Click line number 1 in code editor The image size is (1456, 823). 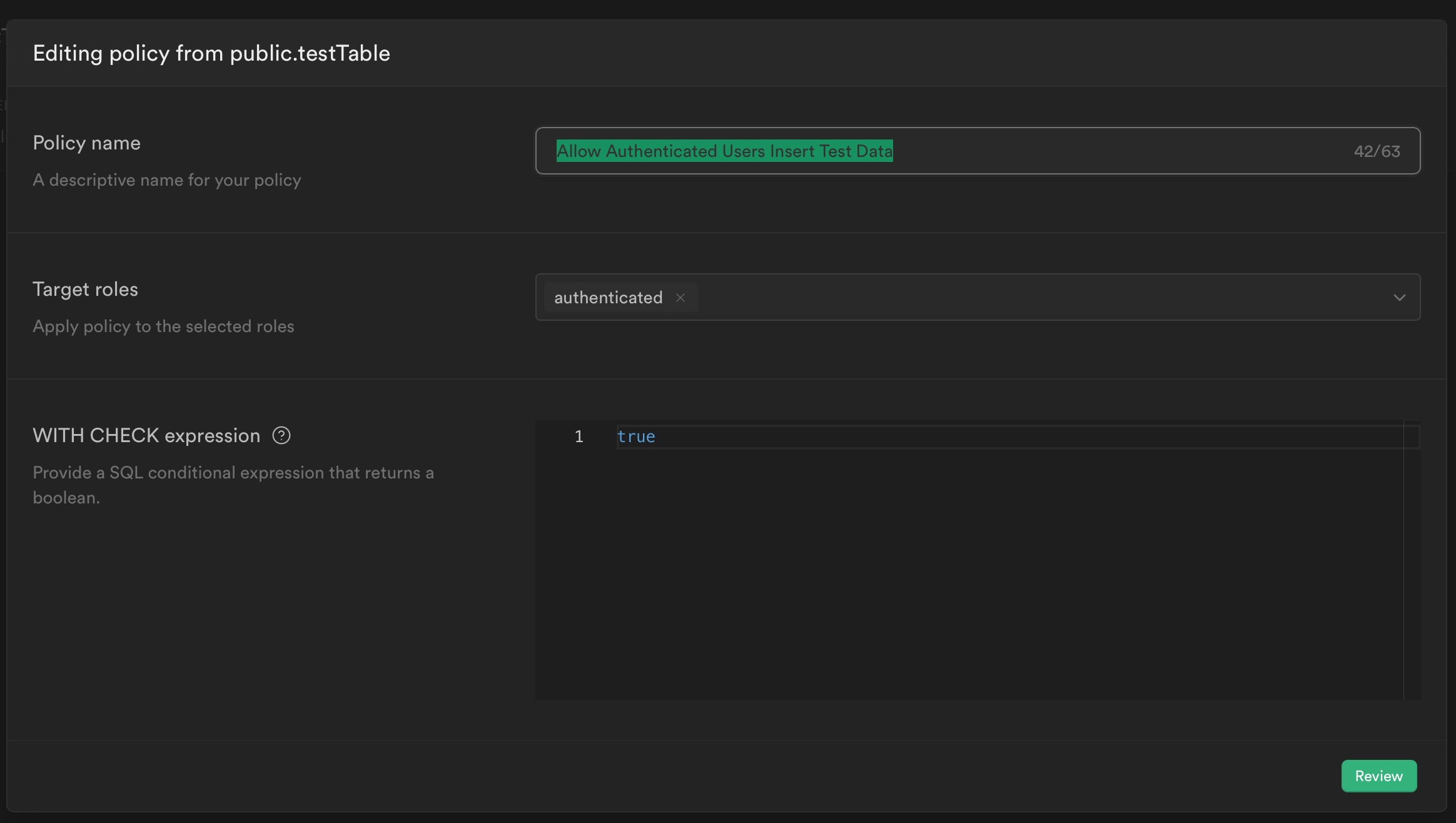point(579,437)
